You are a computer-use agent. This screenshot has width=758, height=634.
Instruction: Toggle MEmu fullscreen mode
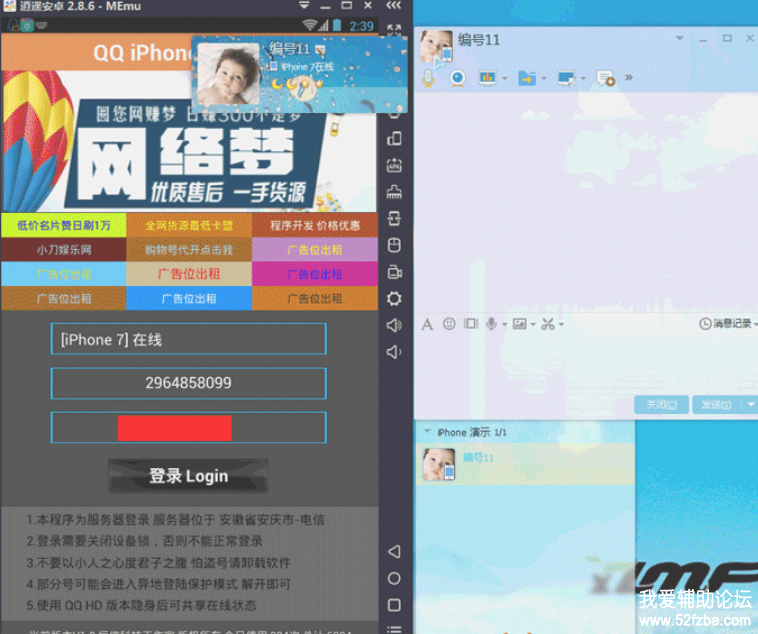(394, 30)
